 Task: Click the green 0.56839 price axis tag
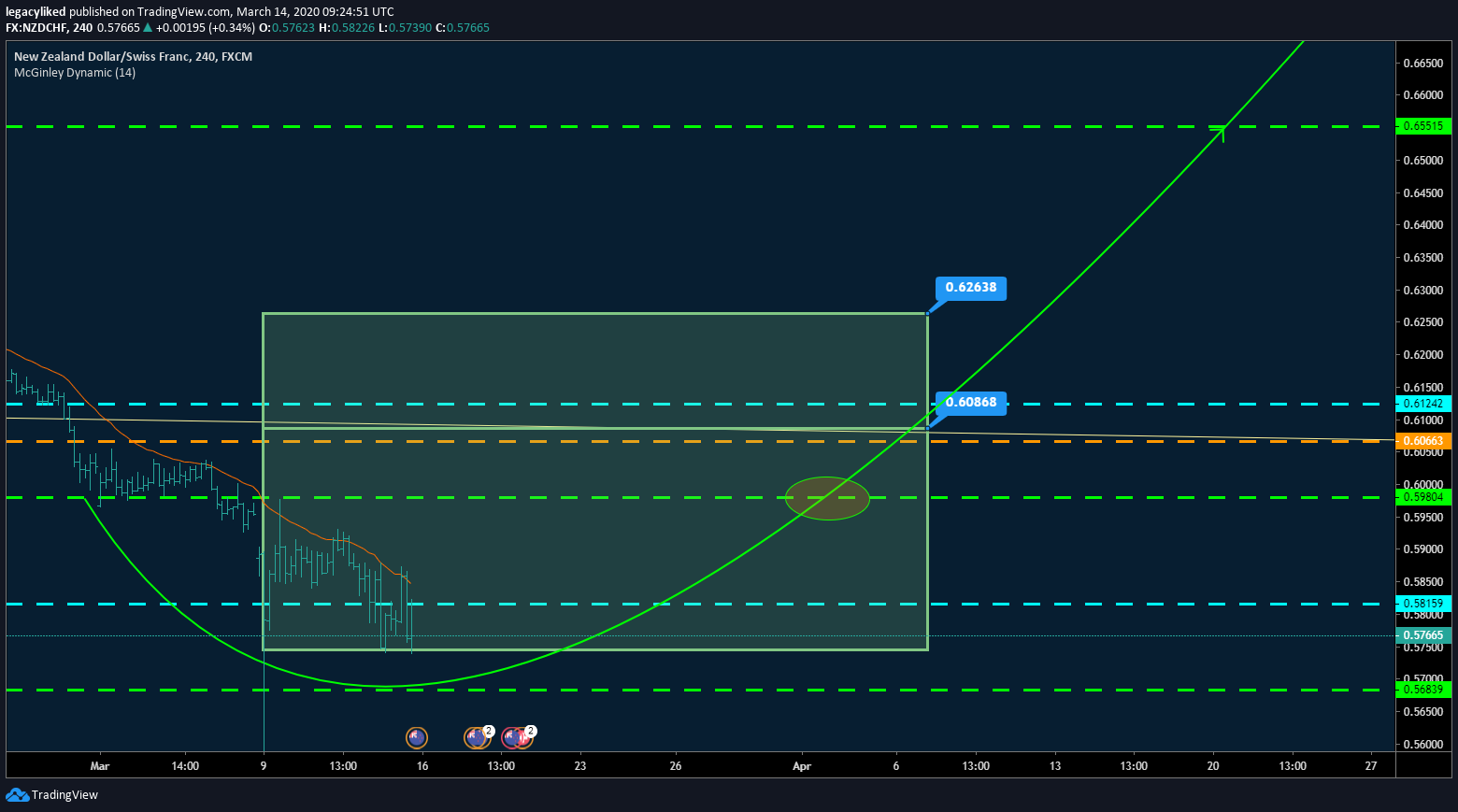tap(1423, 690)
